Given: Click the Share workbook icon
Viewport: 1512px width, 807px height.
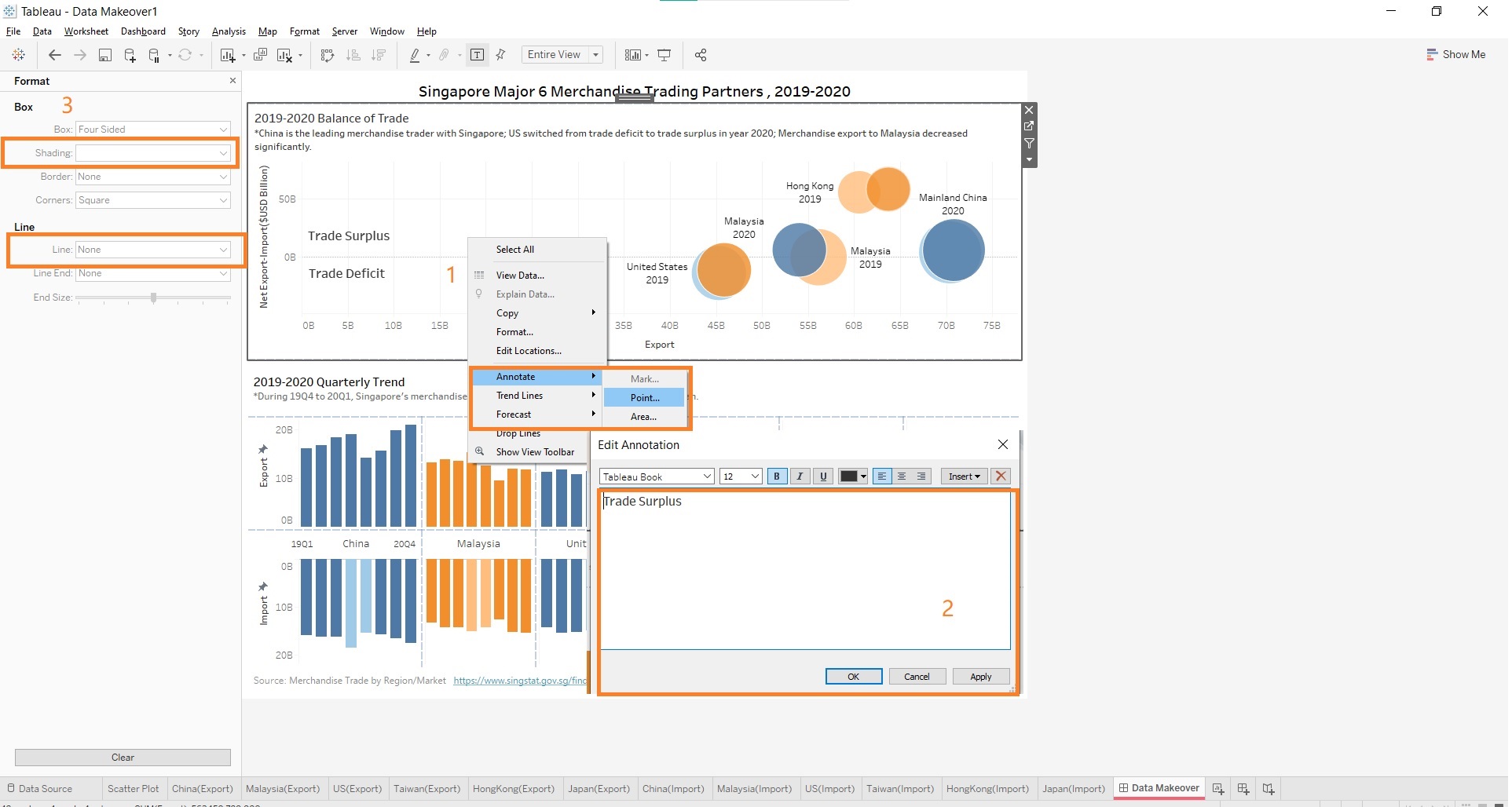Looking at the screenshot, I should coord(701,55).
